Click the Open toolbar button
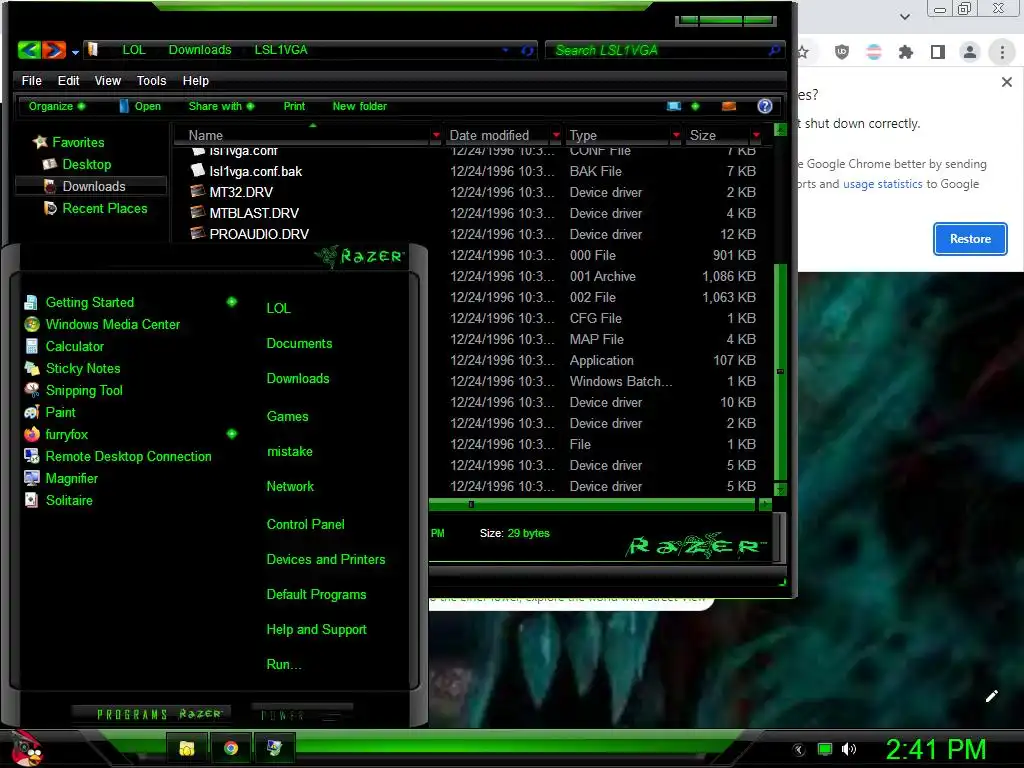Image resolution: width=1024 pixels, height=768 pixels. (x=140, y=106)
